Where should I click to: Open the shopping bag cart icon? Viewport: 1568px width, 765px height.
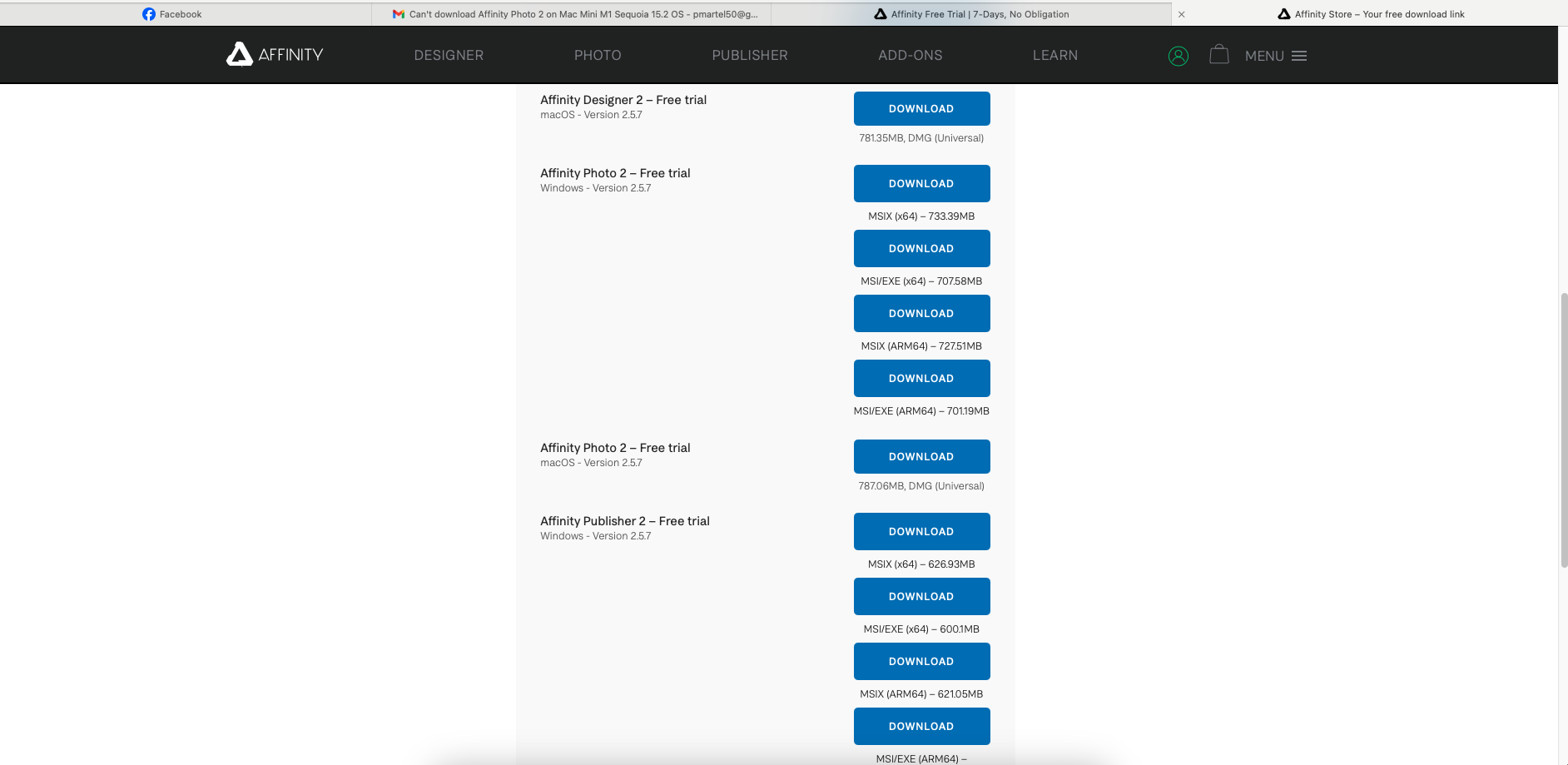coord(1218,54)
